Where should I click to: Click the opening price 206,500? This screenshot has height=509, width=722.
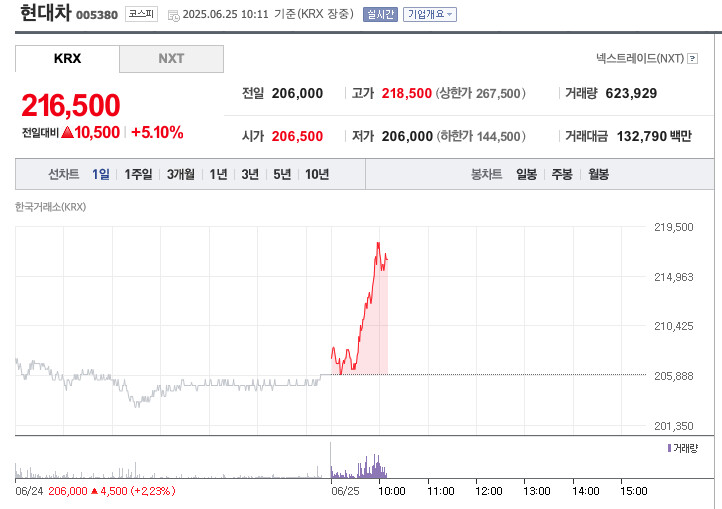tap(297, 136)
